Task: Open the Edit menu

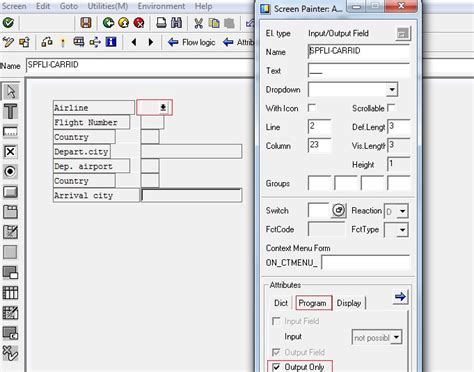Action: [43, 6]
